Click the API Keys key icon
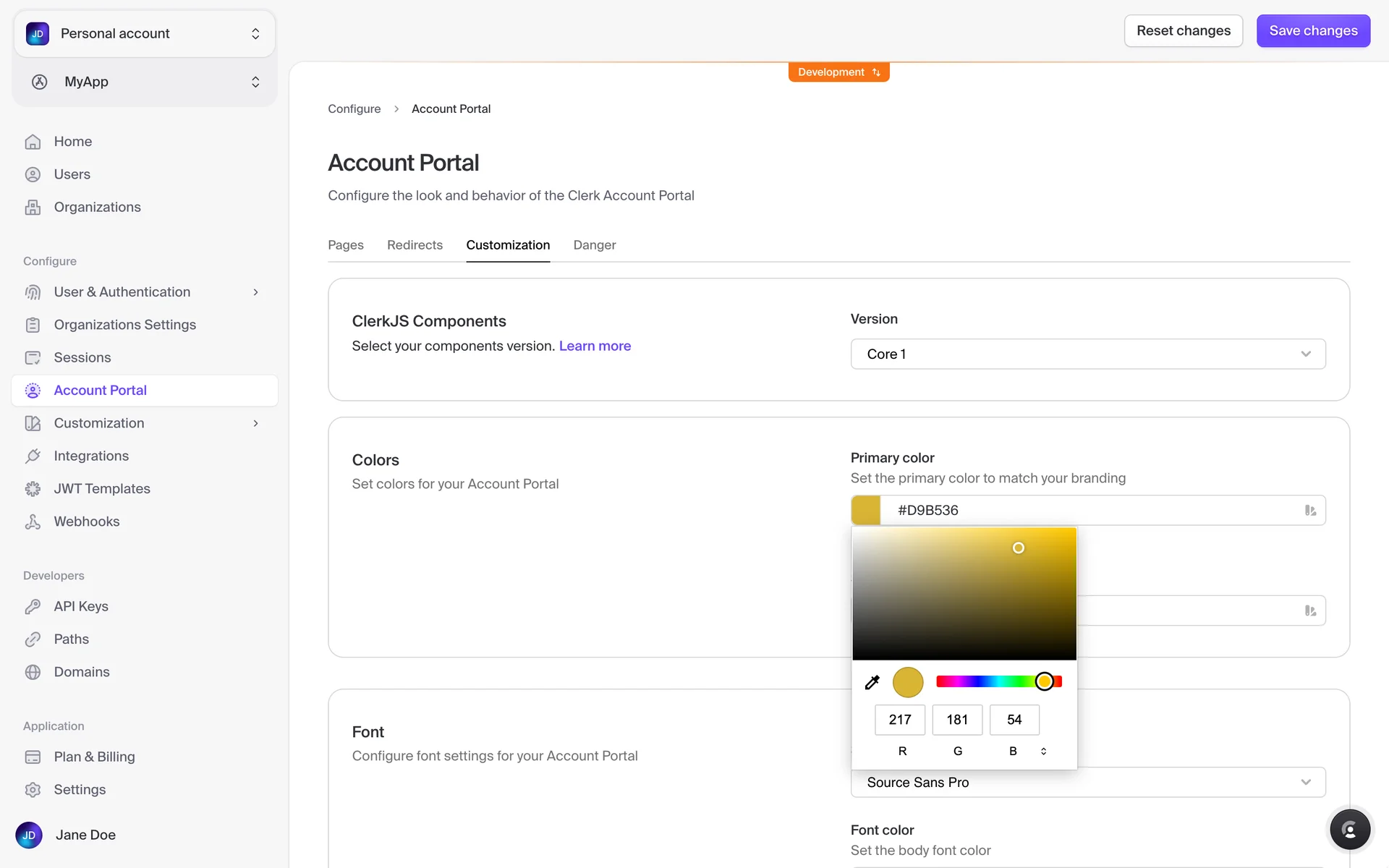 point(33,606)
